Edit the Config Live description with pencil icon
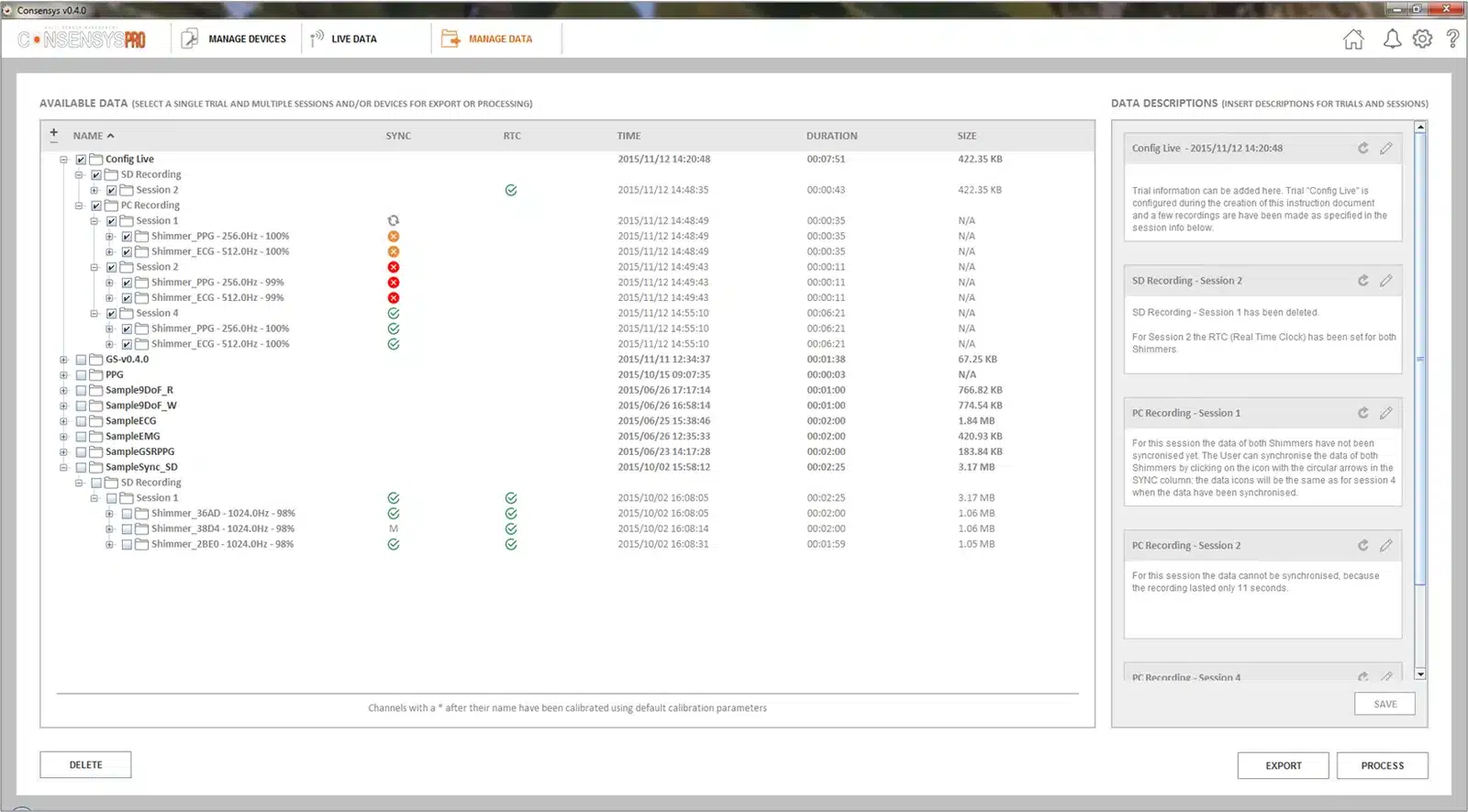 tap(1386, 148)
